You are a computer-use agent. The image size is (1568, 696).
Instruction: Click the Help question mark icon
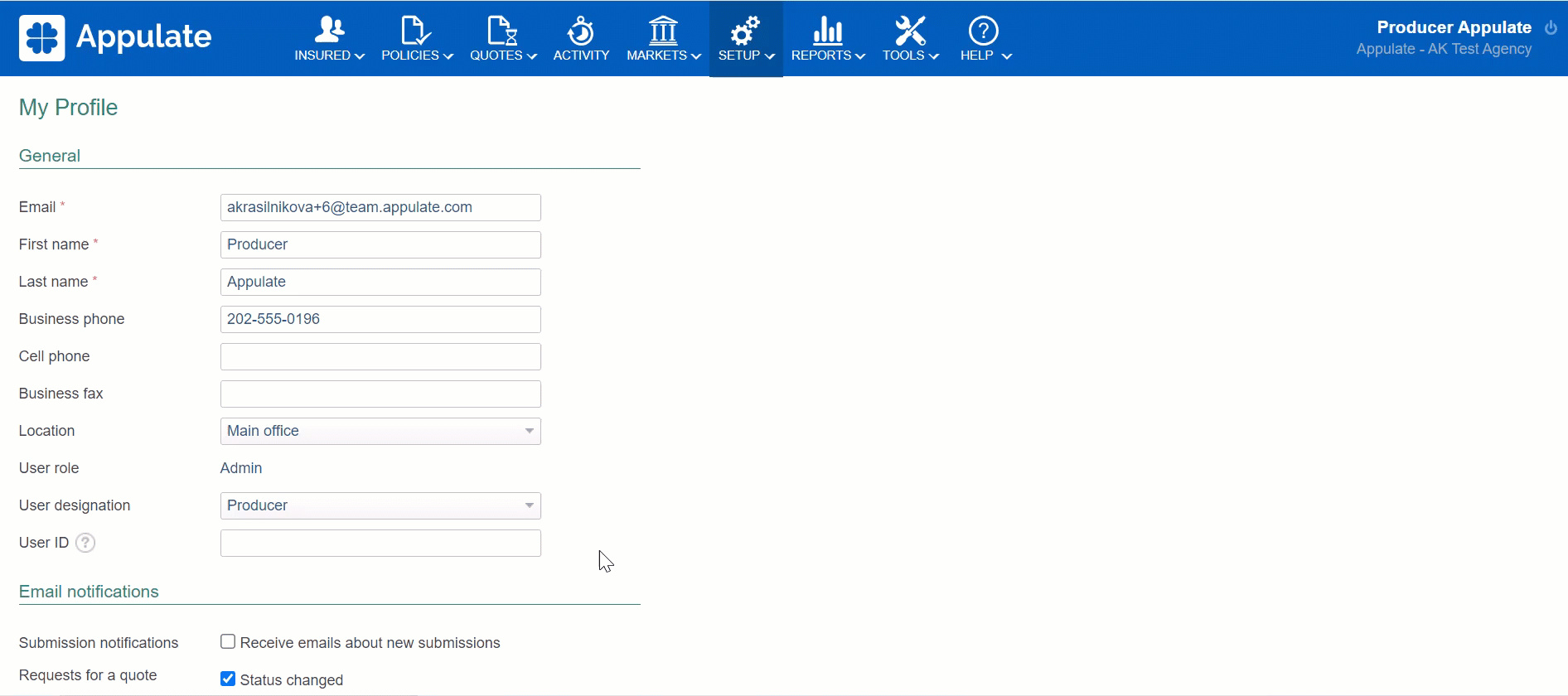[984, 30]
